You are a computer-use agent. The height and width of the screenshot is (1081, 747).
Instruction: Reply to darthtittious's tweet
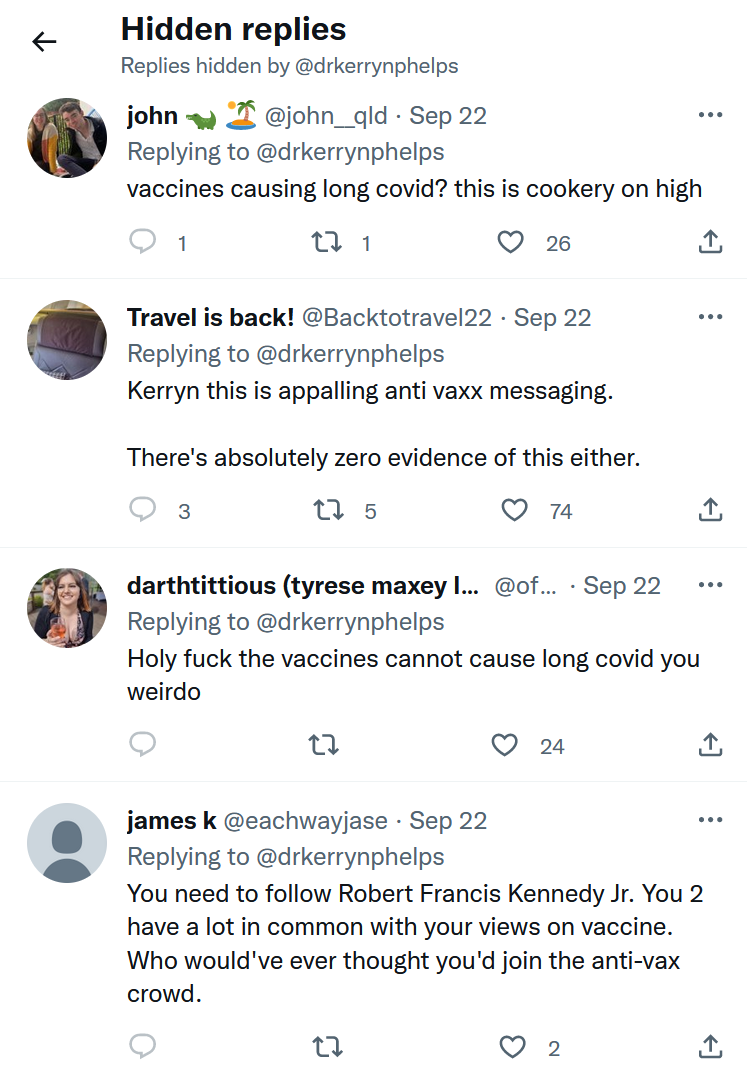(x=144, y=745)
